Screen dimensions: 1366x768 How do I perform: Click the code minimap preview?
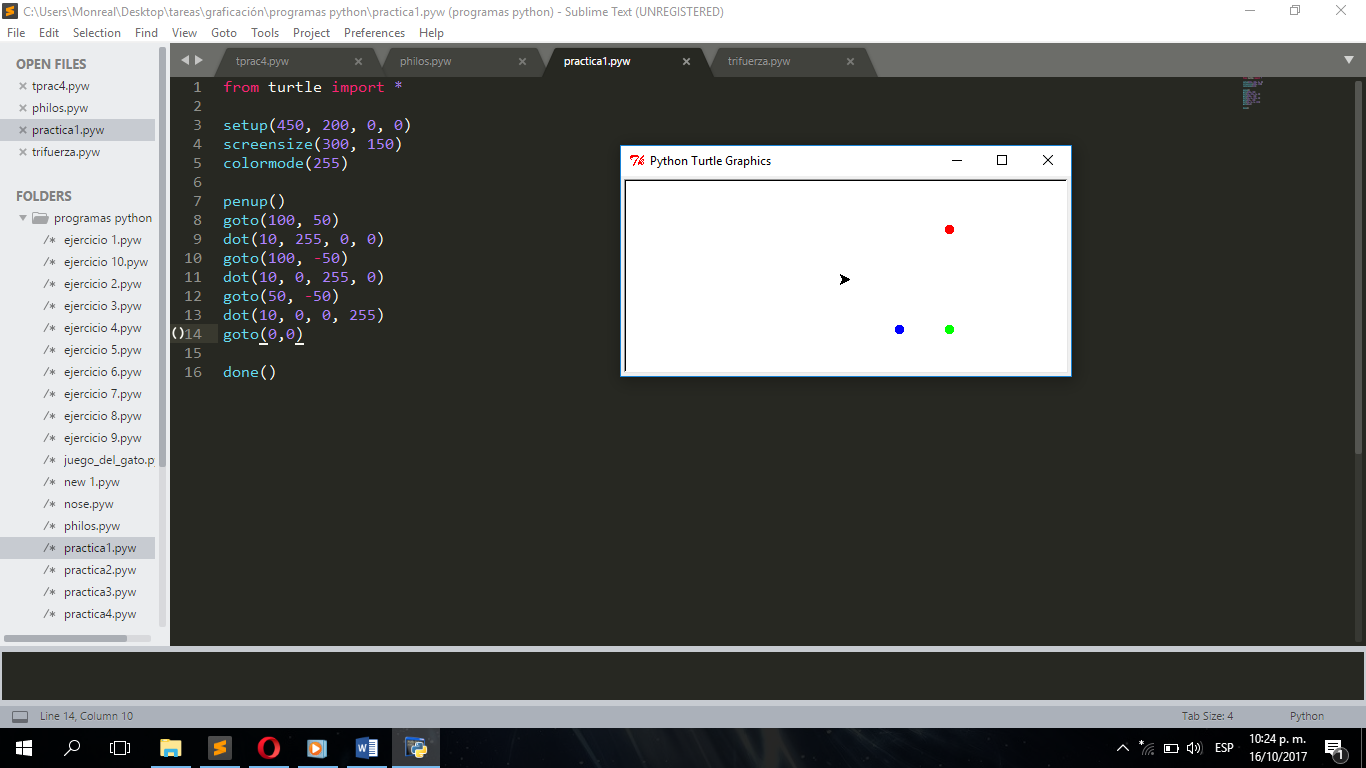[x=1253, y=93]
